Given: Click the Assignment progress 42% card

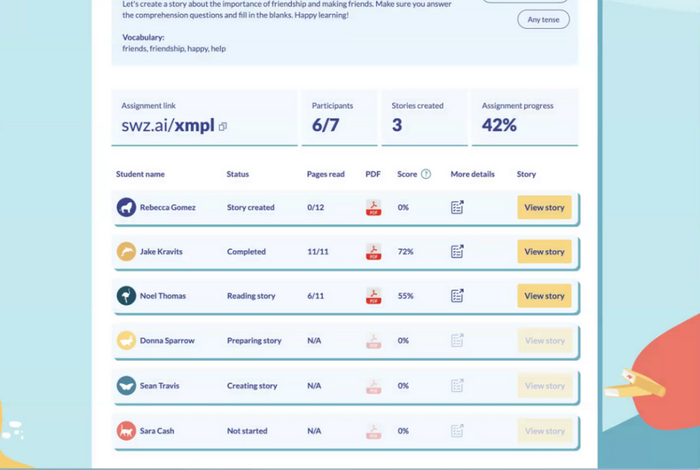Looking at the screenshot, I should click(524, 117).
